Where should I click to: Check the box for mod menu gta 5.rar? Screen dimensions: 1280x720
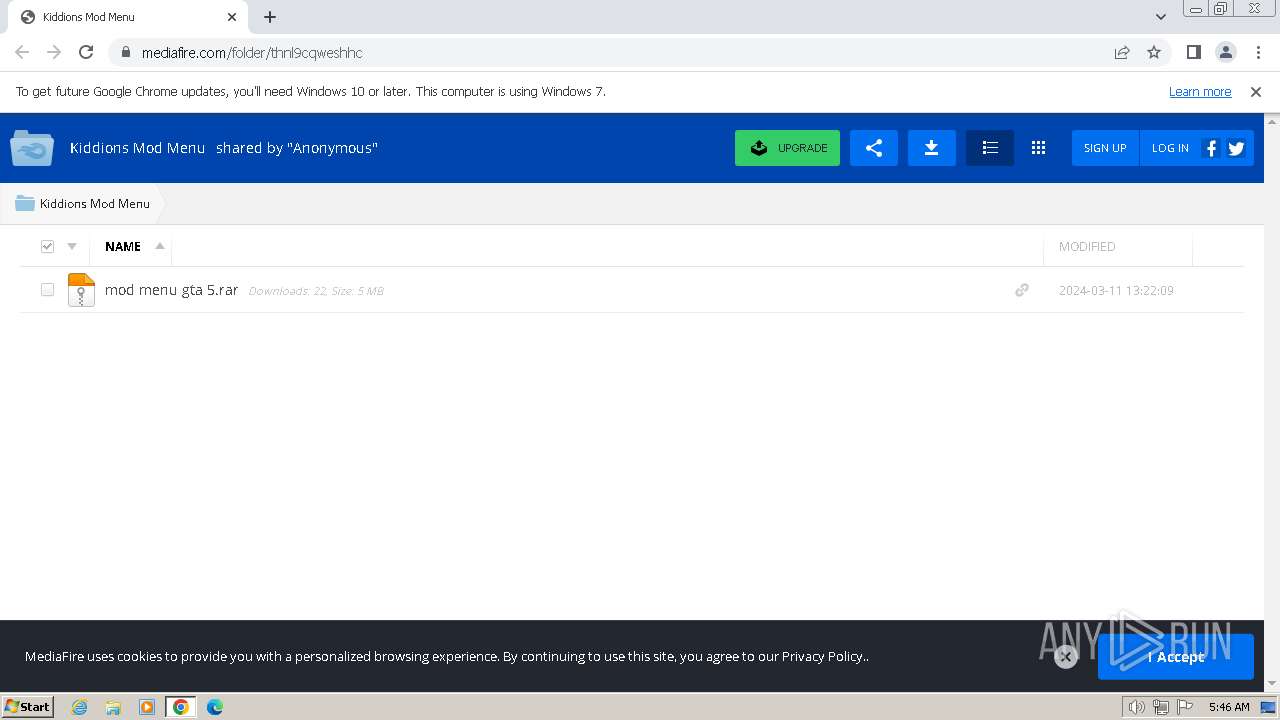pos(47,290)
